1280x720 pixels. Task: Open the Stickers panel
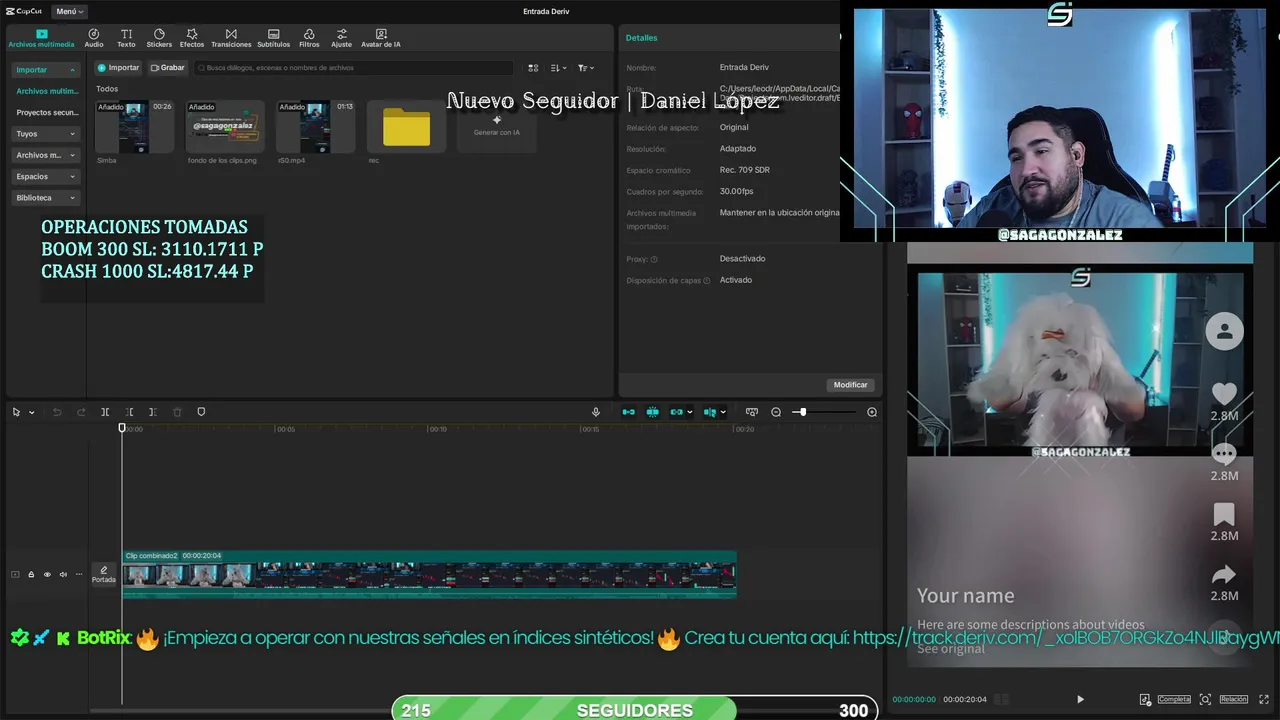159,38
